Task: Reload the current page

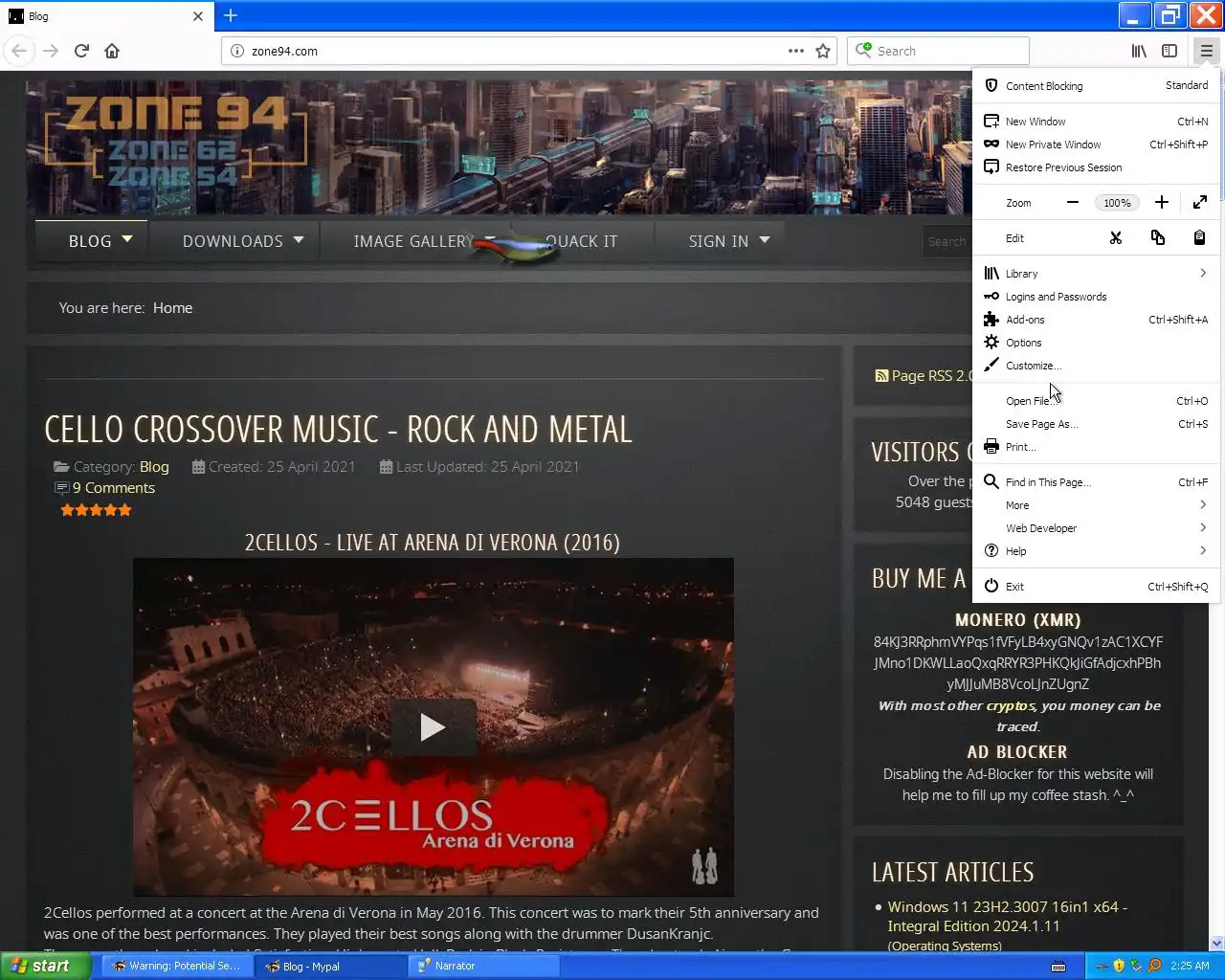Action: 81,51
